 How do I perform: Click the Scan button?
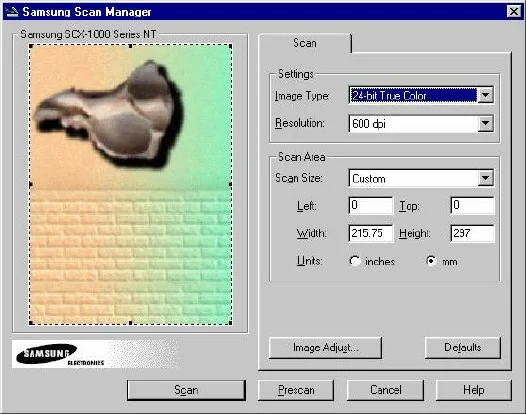tap(186, 390)
